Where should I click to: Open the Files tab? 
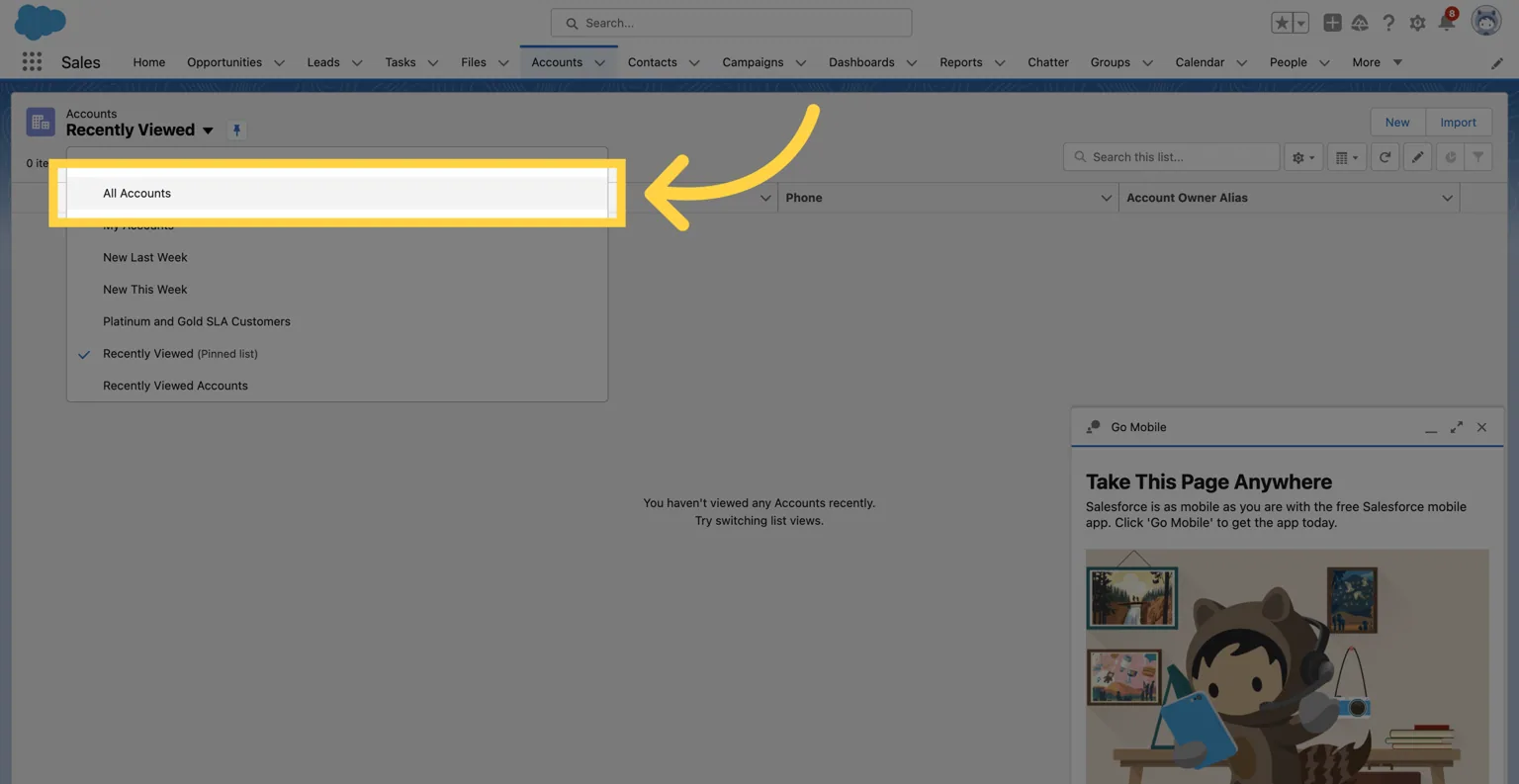474,62
